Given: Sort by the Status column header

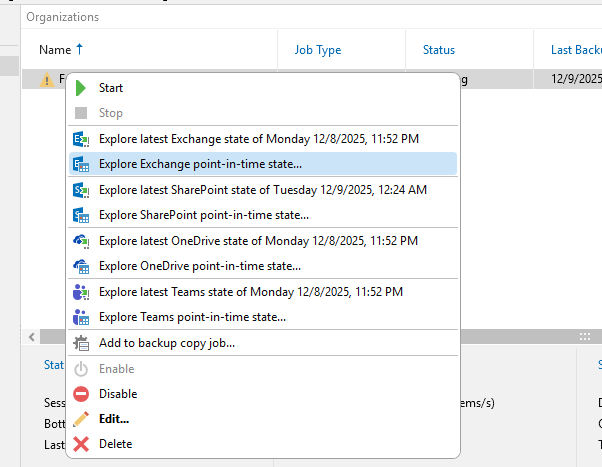Looking at the screenshot, I should (x=438, y=50).
